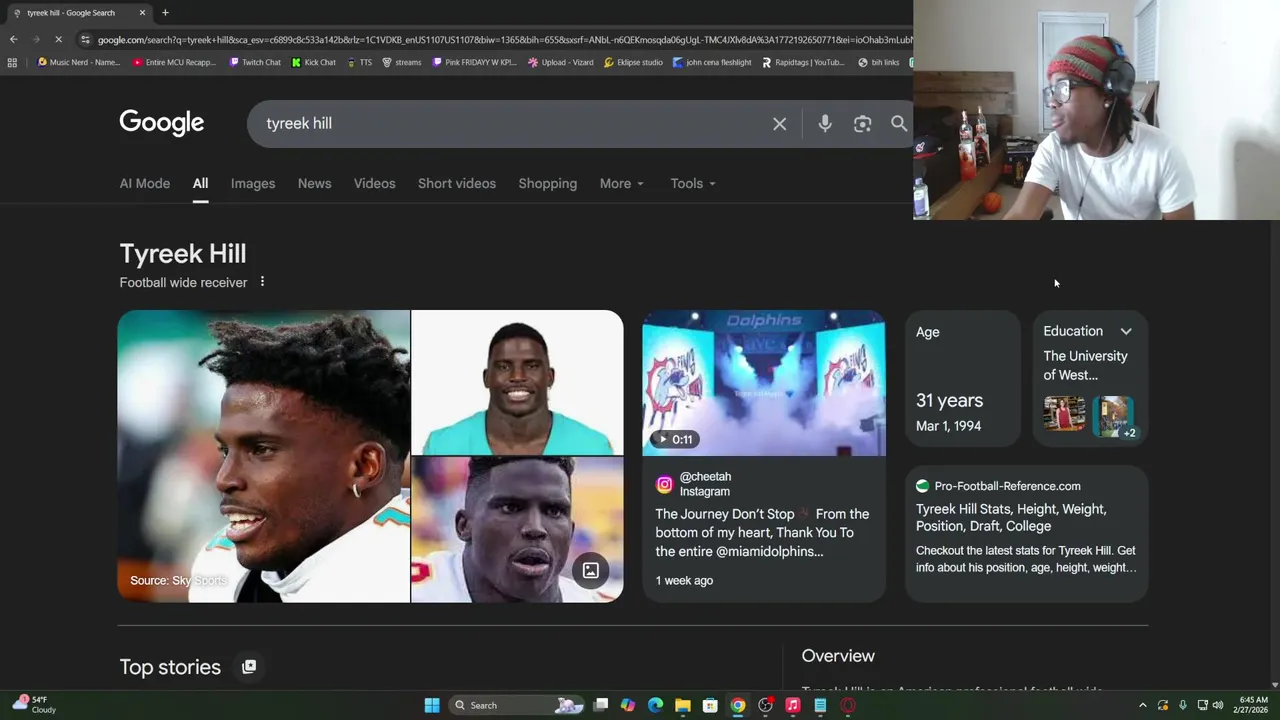Screen dimensions: 1280x720
Task: Show hidden system tray icons
Action: [x=1143, y=705]
